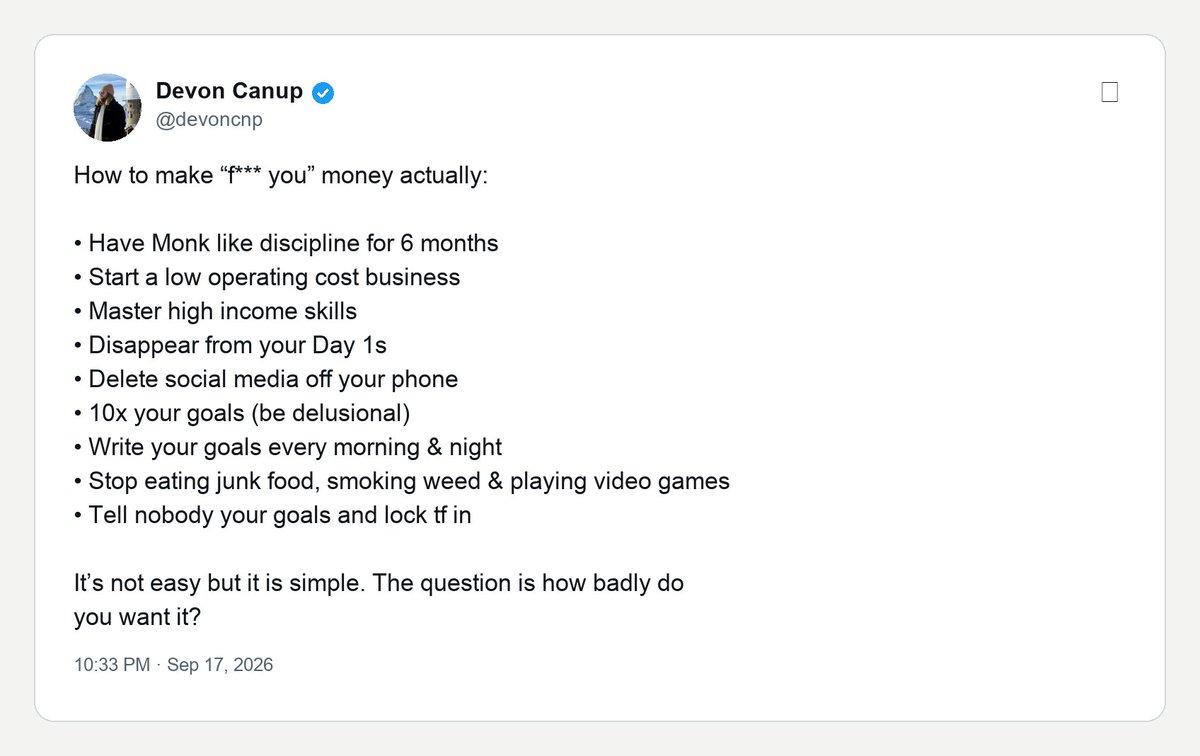The width and height of the screenshot is (1200, 756).
Task: Click the square icon in card corner
Action: coord(1109,93)
